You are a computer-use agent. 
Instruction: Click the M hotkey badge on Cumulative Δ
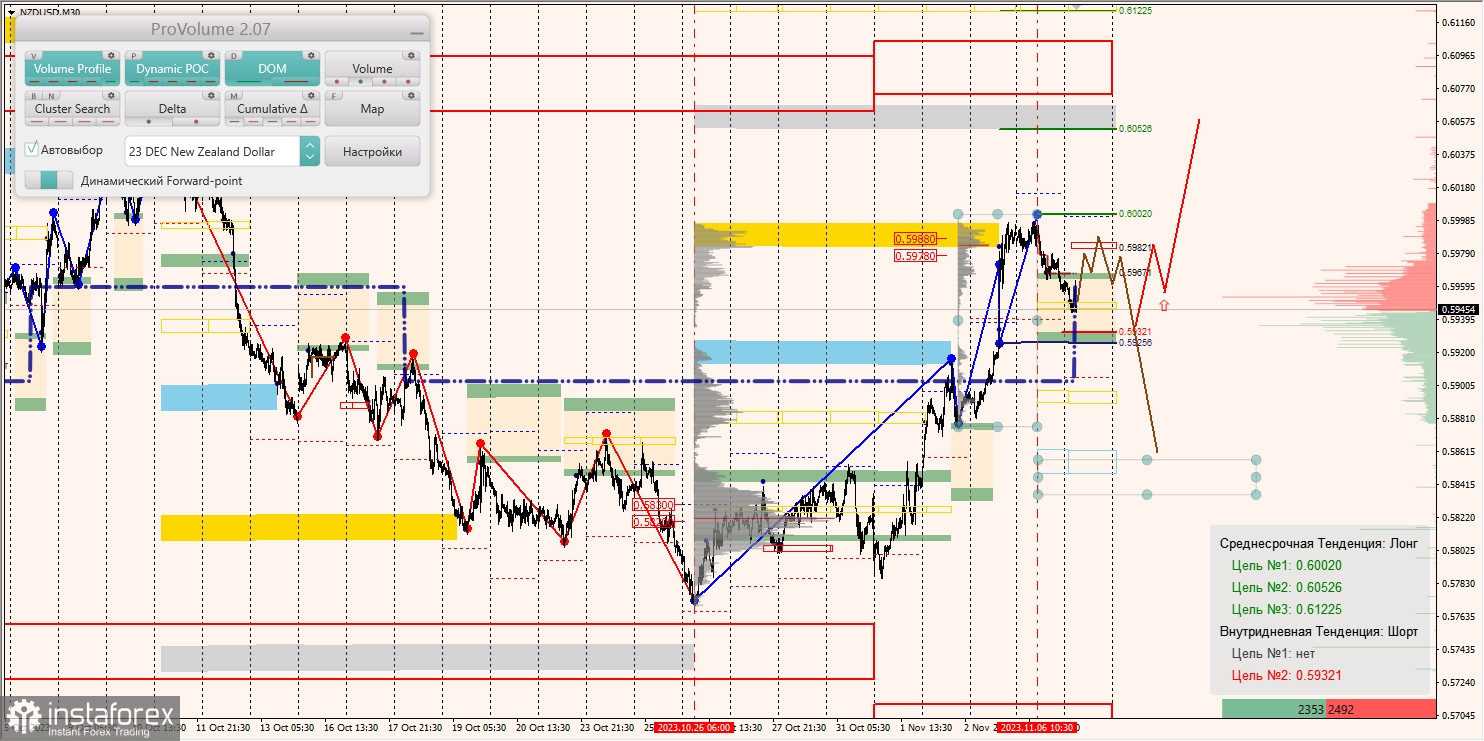234,96
